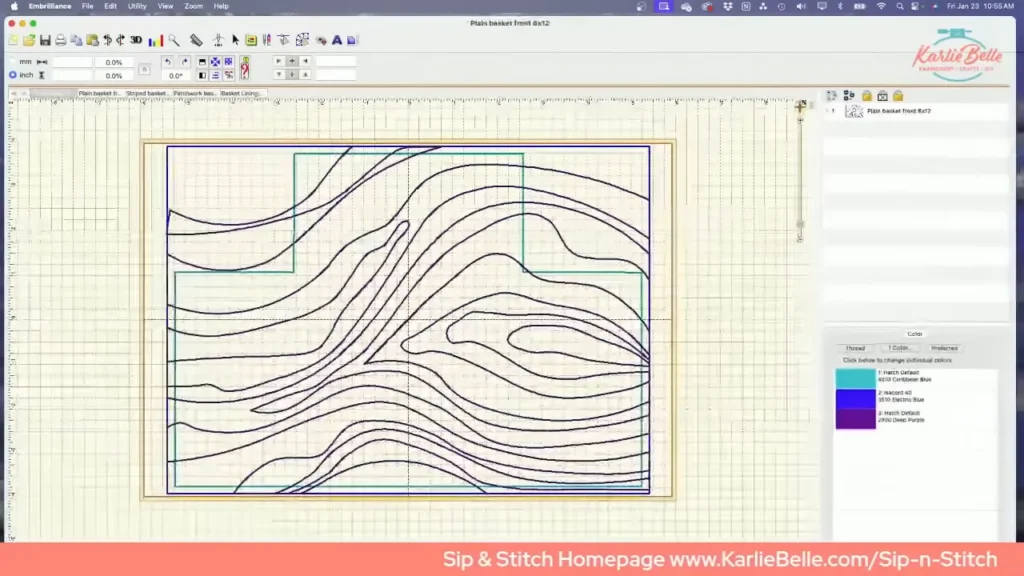Image resolution: width=1024 pixels, height=576 pixels.
Task: Select the Zoom magnifier tool
Action: click(x=172, y=42)
